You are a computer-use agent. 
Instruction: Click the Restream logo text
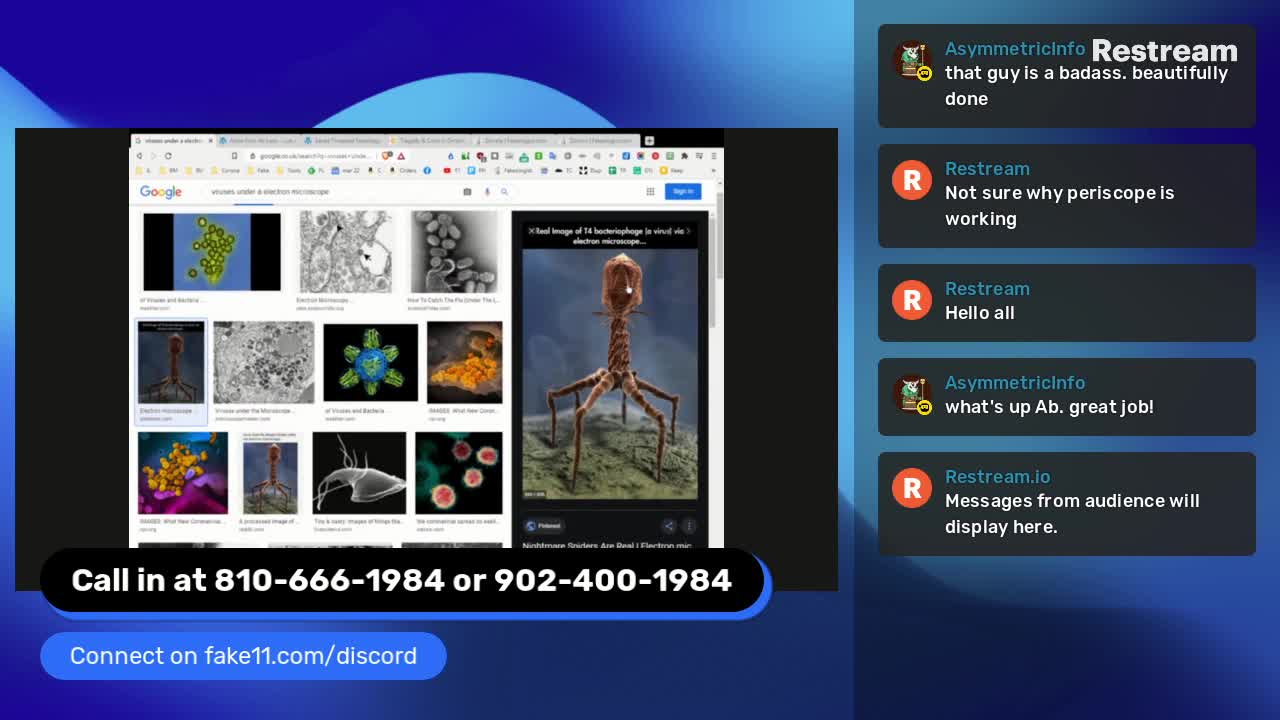1165,51
